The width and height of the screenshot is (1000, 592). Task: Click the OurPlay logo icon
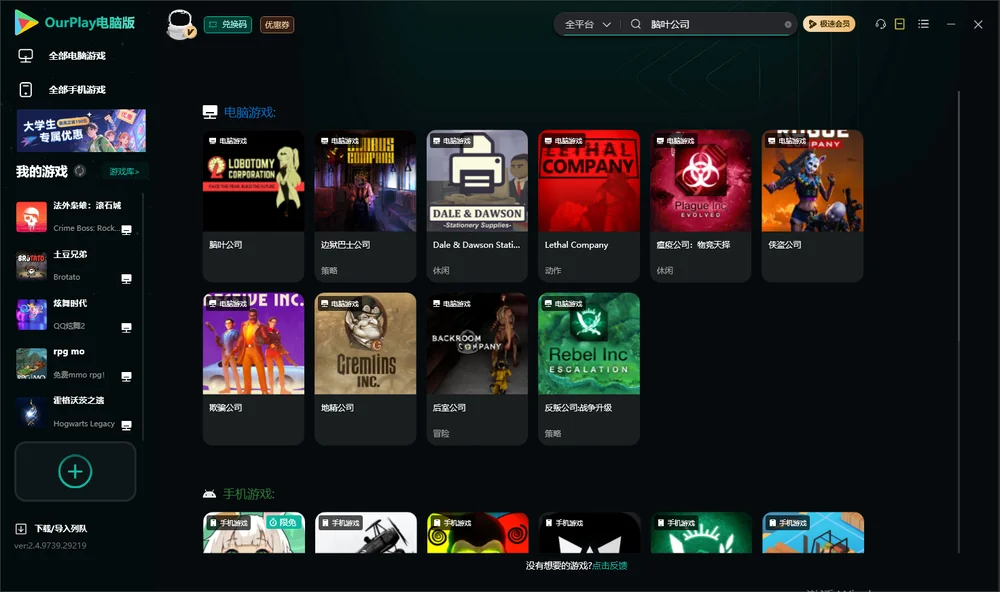click(x=26, y=22)
